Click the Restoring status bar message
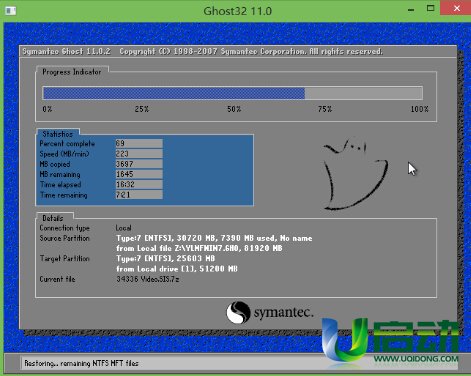Image resolution: width=471 pixels, height=376 pixels. (81, 363)
